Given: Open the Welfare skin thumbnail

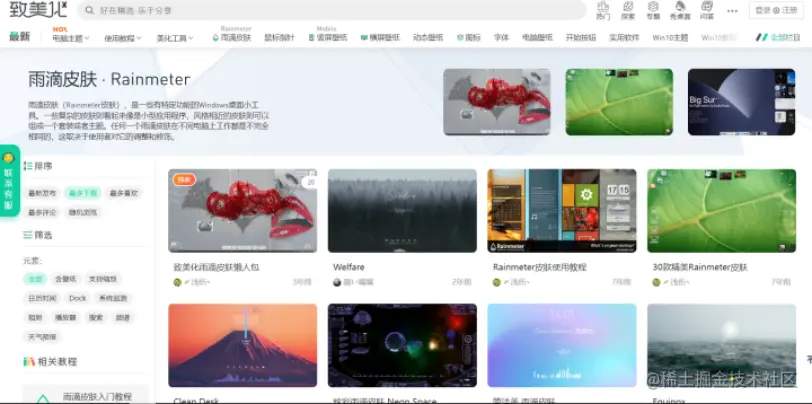Looking at the screenshot, I should 402,211.
